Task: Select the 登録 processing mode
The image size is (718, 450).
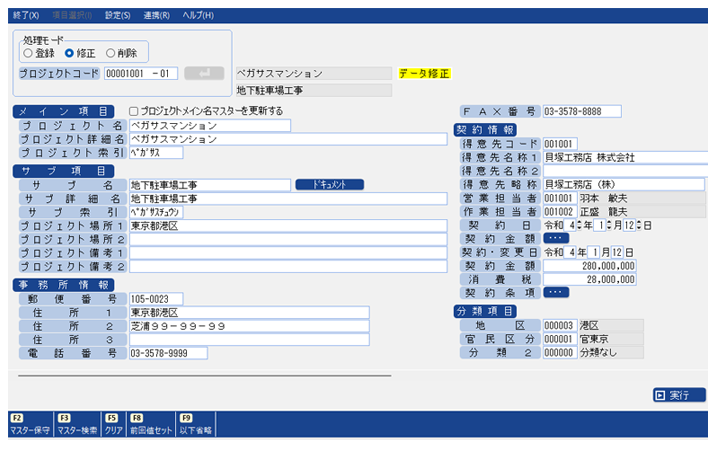Action: click(x=29, y=53)
